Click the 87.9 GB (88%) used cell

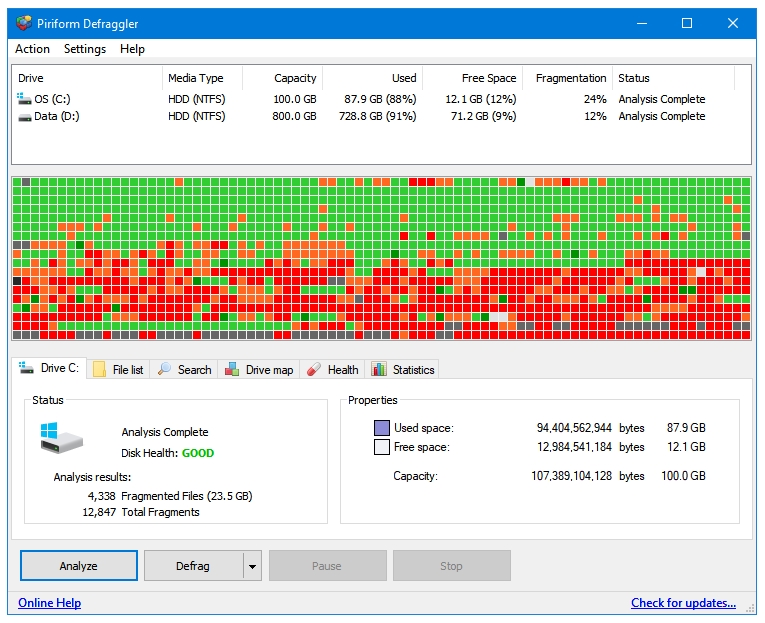[380, 99]
